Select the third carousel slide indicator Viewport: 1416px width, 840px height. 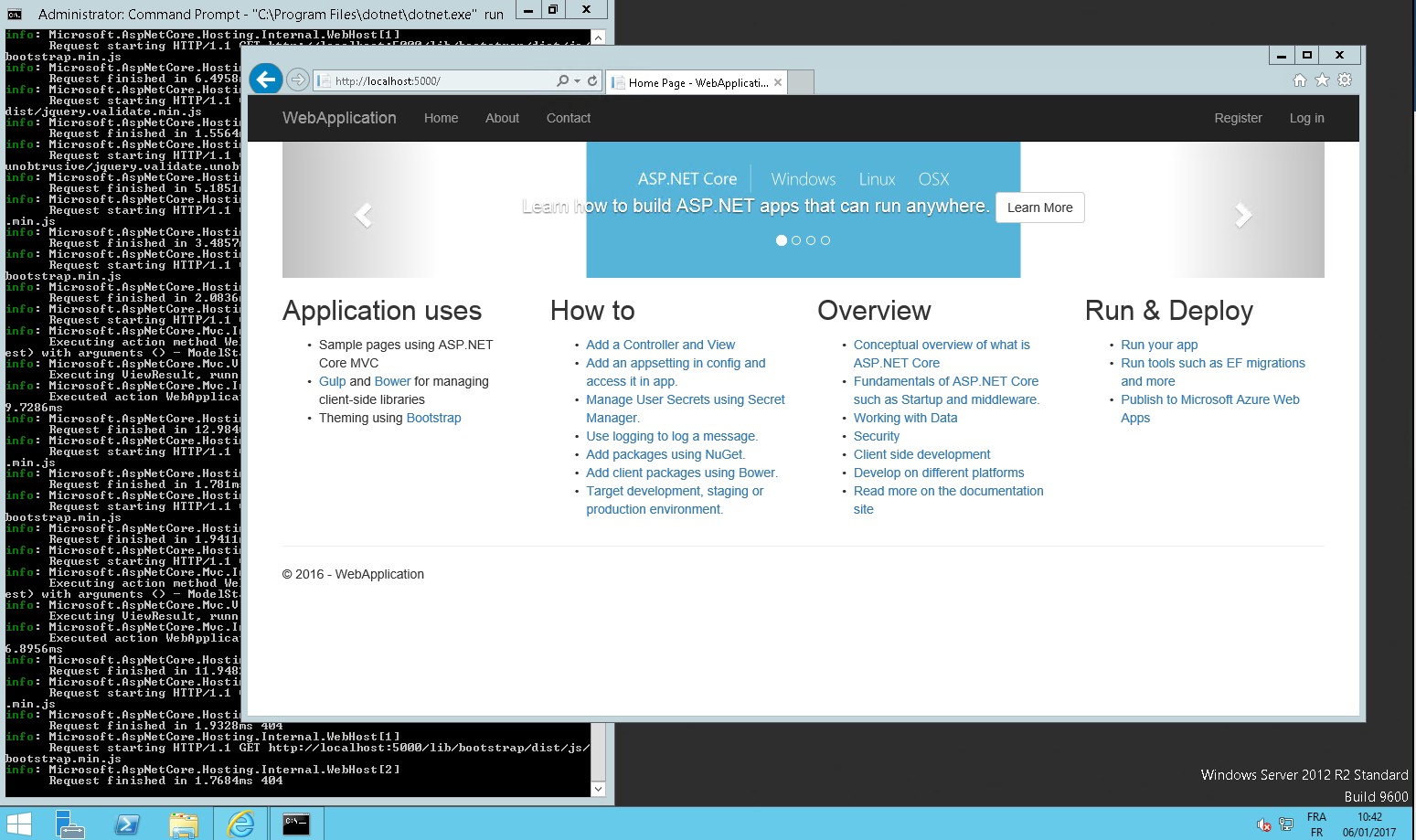click(811, 240)
